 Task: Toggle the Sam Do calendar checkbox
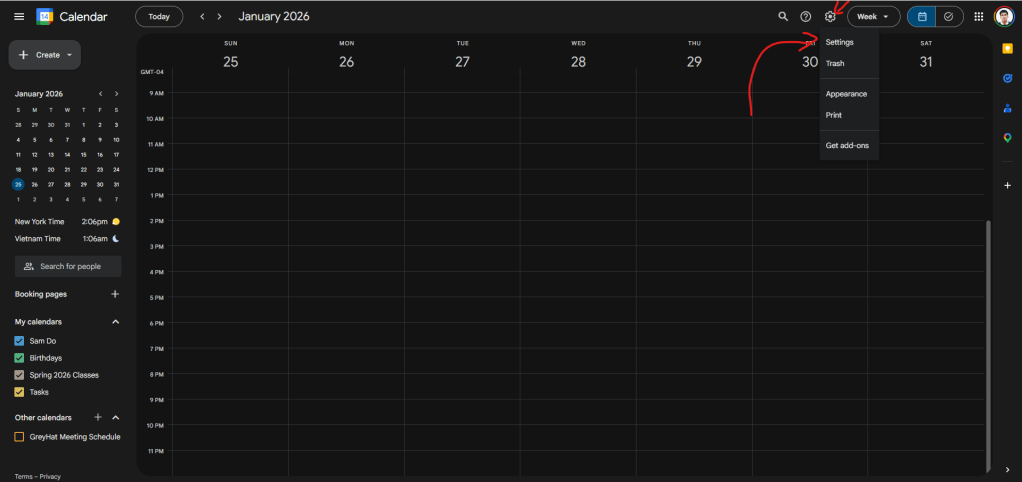pos(19,341)
